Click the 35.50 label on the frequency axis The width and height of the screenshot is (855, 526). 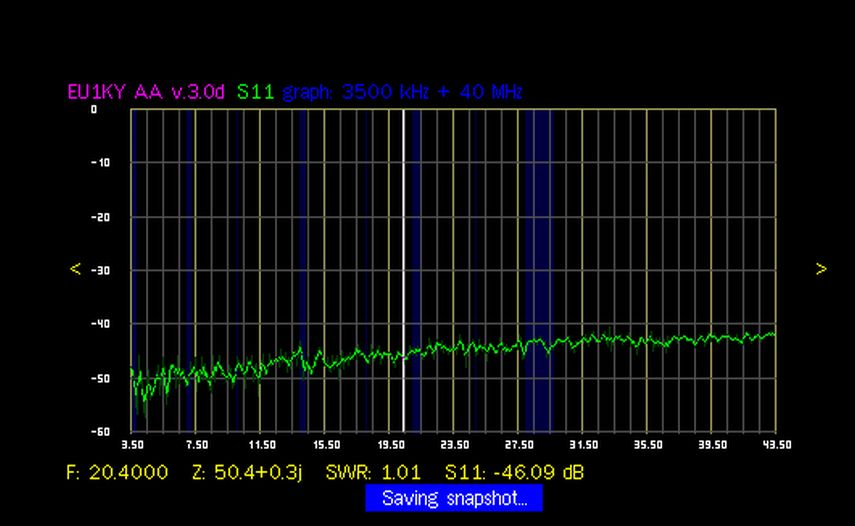pos(647,444)
